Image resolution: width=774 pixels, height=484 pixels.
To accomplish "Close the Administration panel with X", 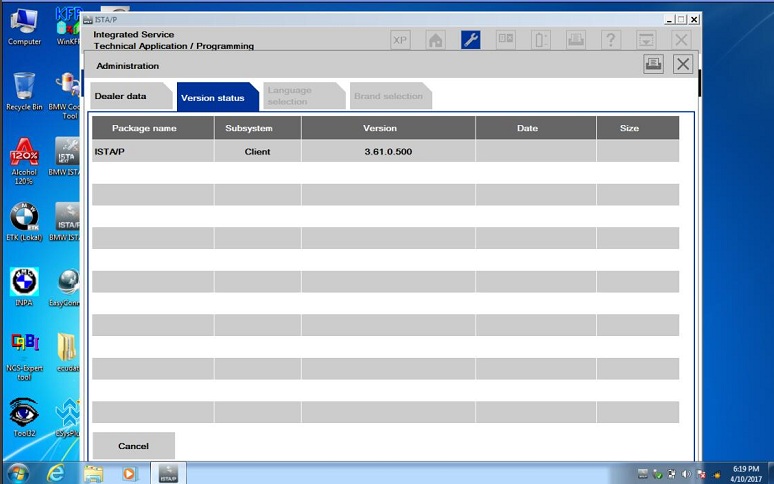I will click(683, 65).
